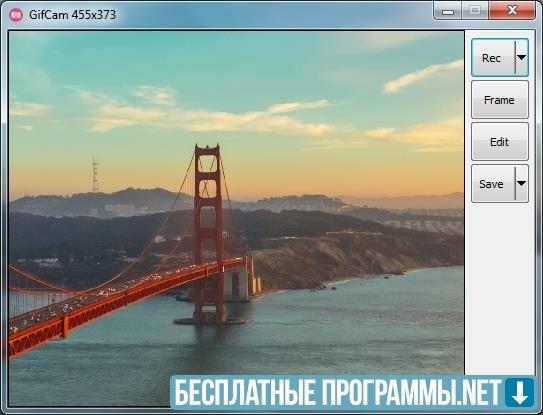Expand the Save button dropdown arrow

(x=522, y=184)
